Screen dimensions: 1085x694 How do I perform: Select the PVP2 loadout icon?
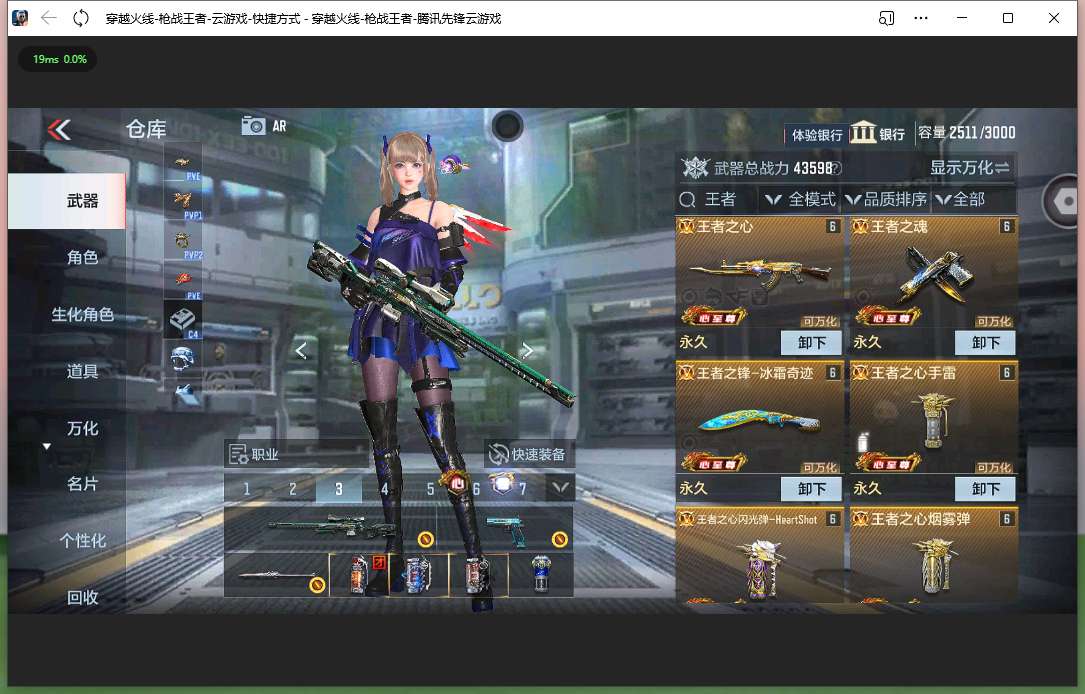[183, 242]
